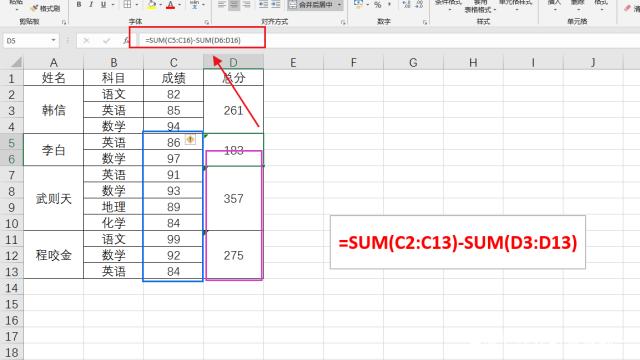Click inside the formula bar text
Screen dimensions: 640x360
pyautogui.click(x=193, y=40)
